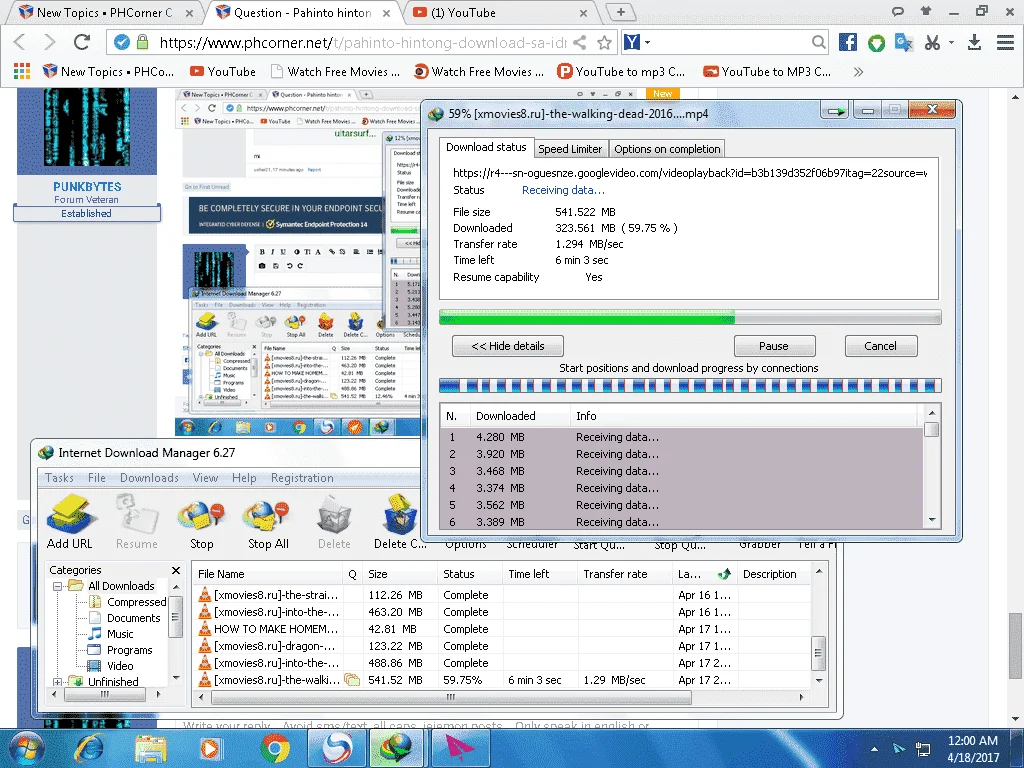Screen dimensions: 1024x768
Task: Switch to the Speed Limiter tab
Action: 570,149
